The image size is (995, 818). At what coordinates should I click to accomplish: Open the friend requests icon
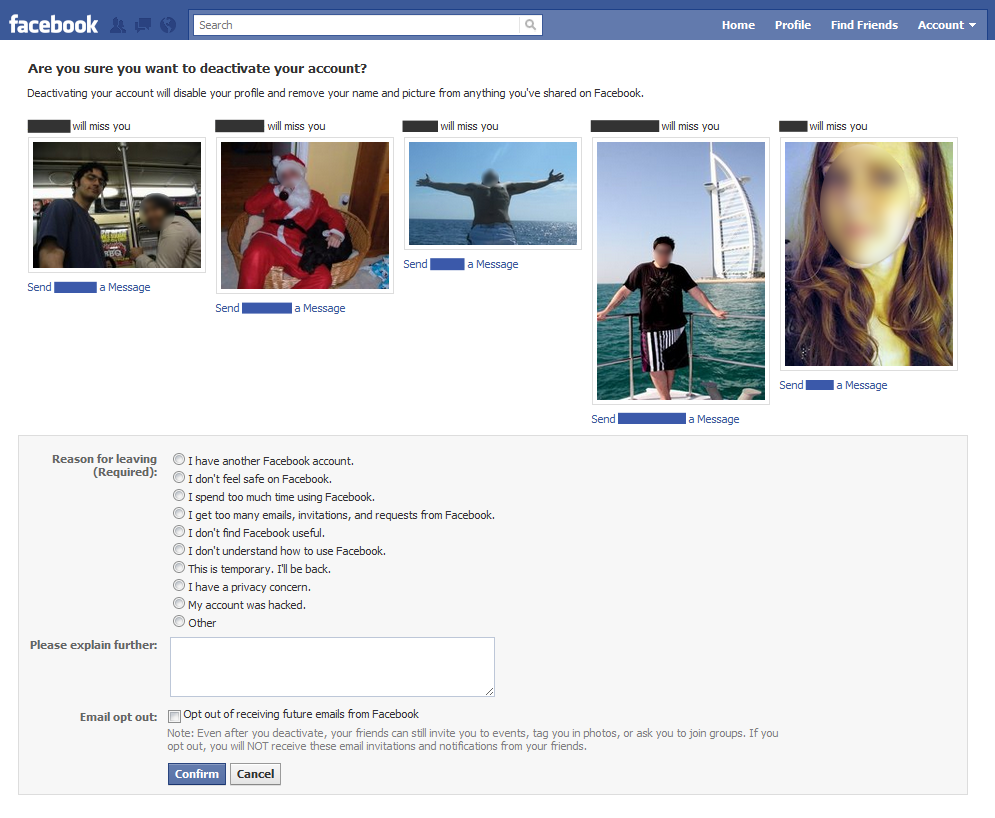pyautogui.click(x=118, y=25)
